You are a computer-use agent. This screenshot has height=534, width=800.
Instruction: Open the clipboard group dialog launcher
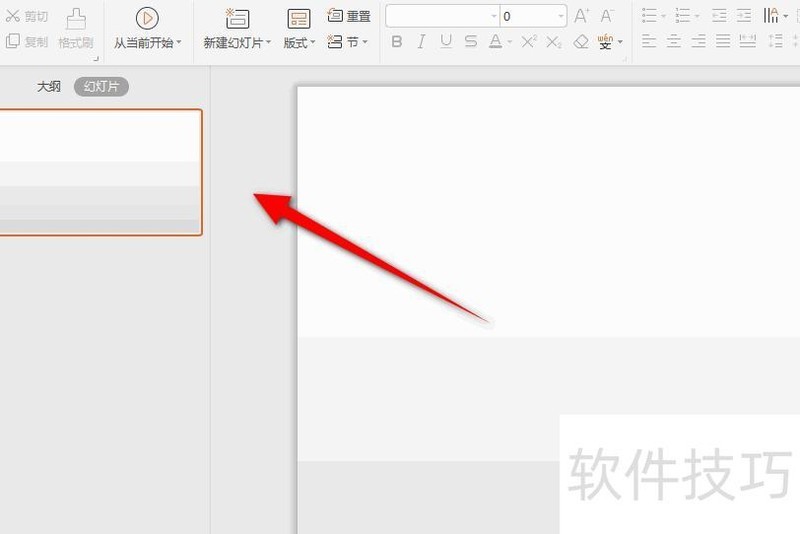tap(96, 59)
